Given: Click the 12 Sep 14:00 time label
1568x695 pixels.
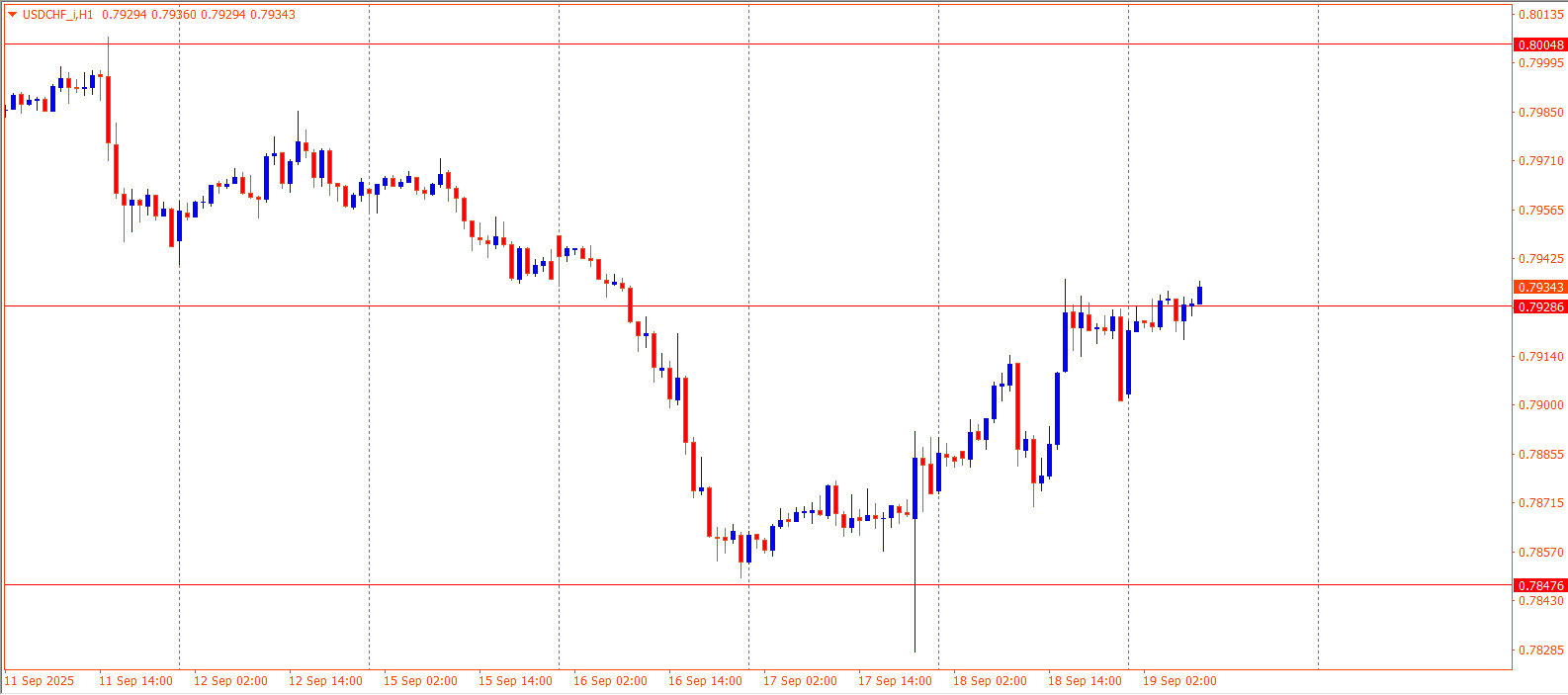Looking at the screenshot, I should 325,681.
